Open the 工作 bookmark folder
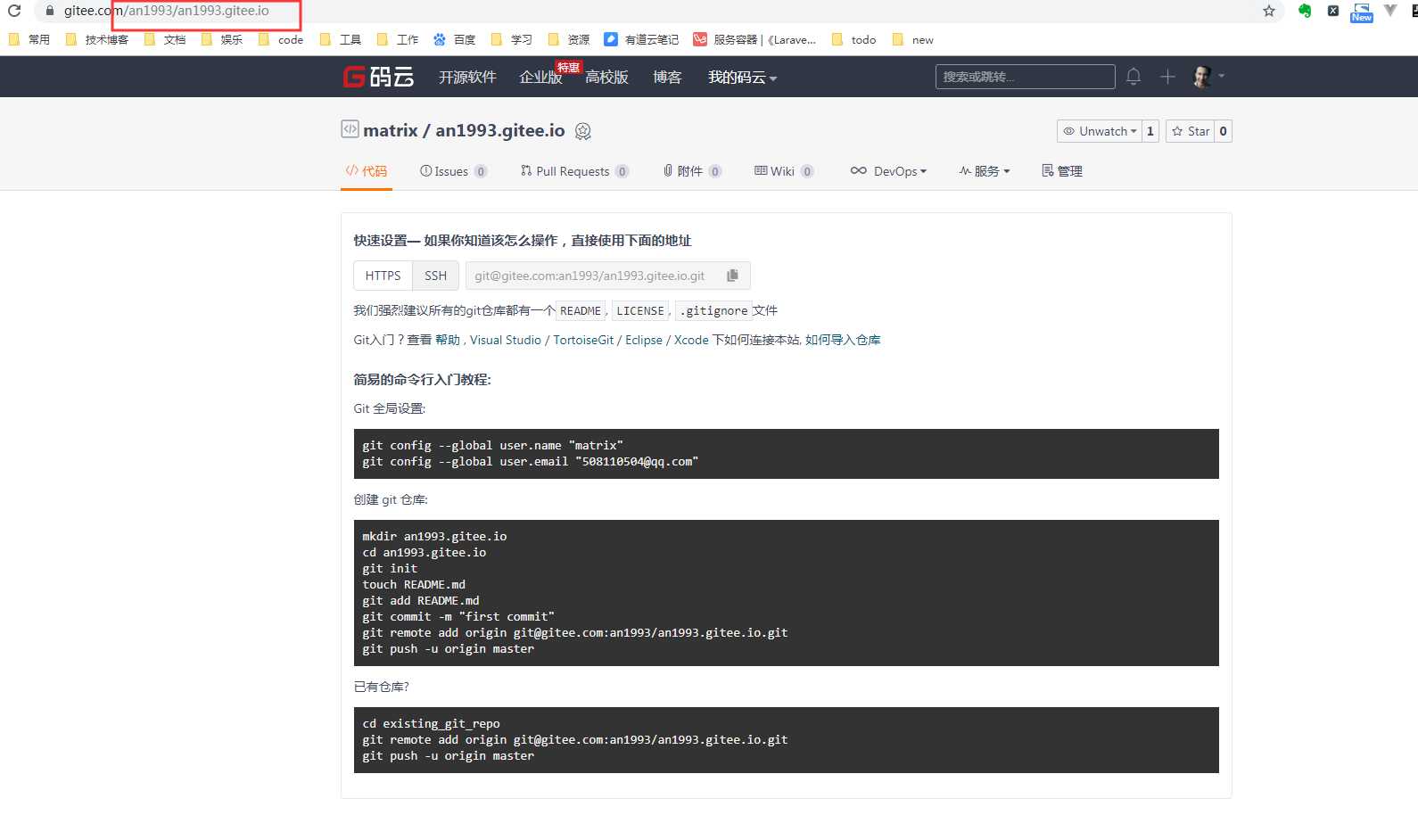 [x=398, y=39]
